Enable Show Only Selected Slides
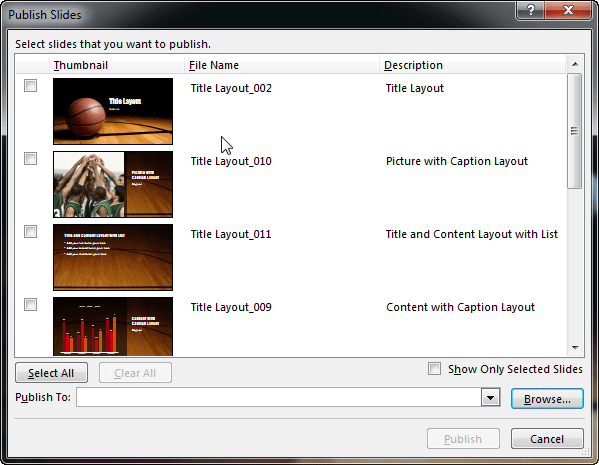 tap(434, 369)
